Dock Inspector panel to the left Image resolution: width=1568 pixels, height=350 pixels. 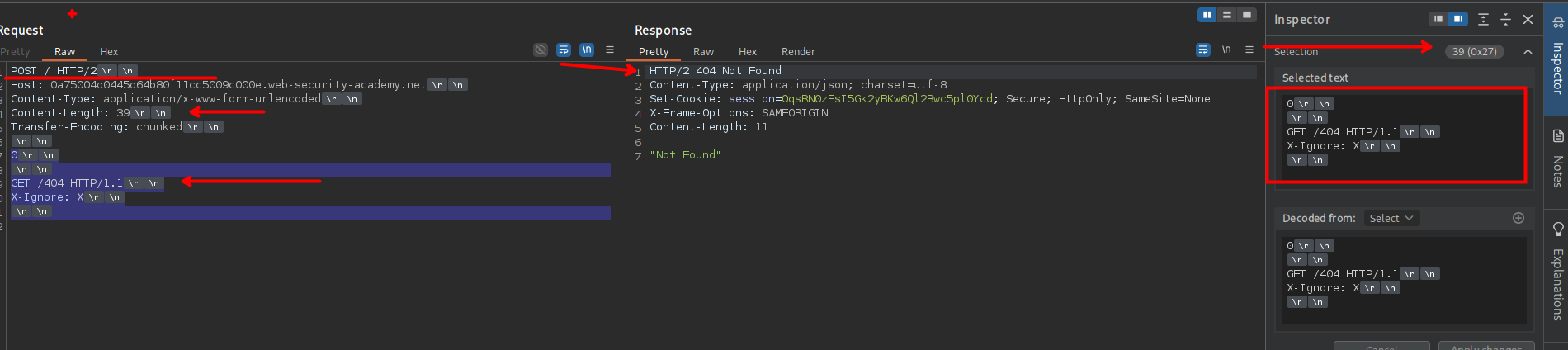pos(1438,19)
